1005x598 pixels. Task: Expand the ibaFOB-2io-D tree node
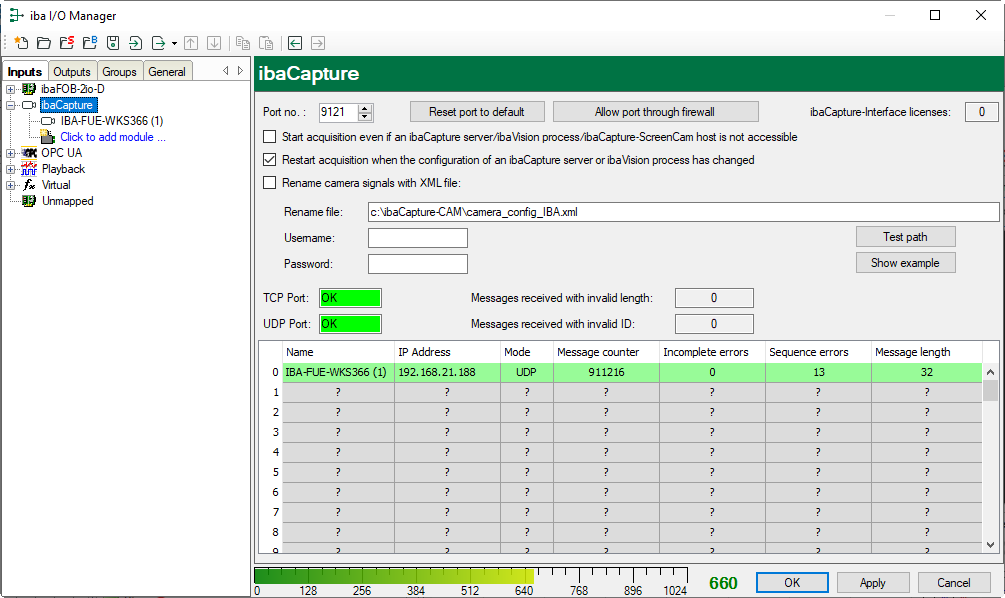[x=11, y=89]
